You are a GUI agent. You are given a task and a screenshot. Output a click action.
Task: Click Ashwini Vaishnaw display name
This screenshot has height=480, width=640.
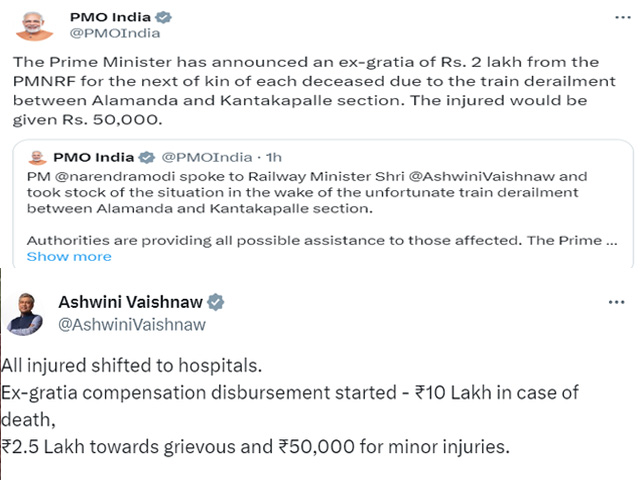pos(130,302)
